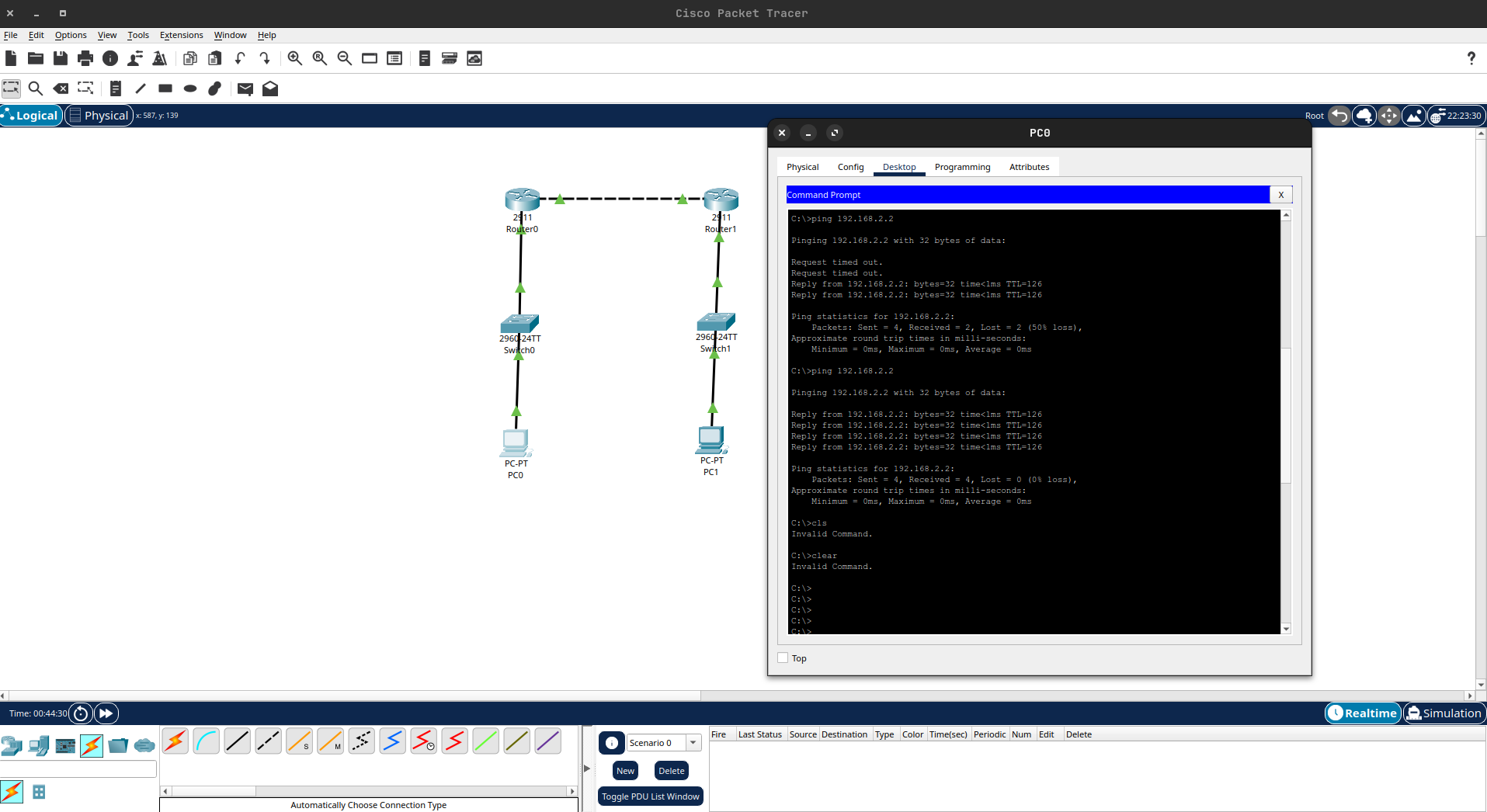Click the Command Prompt vertical scrollbar

(x=1286, y=415)
